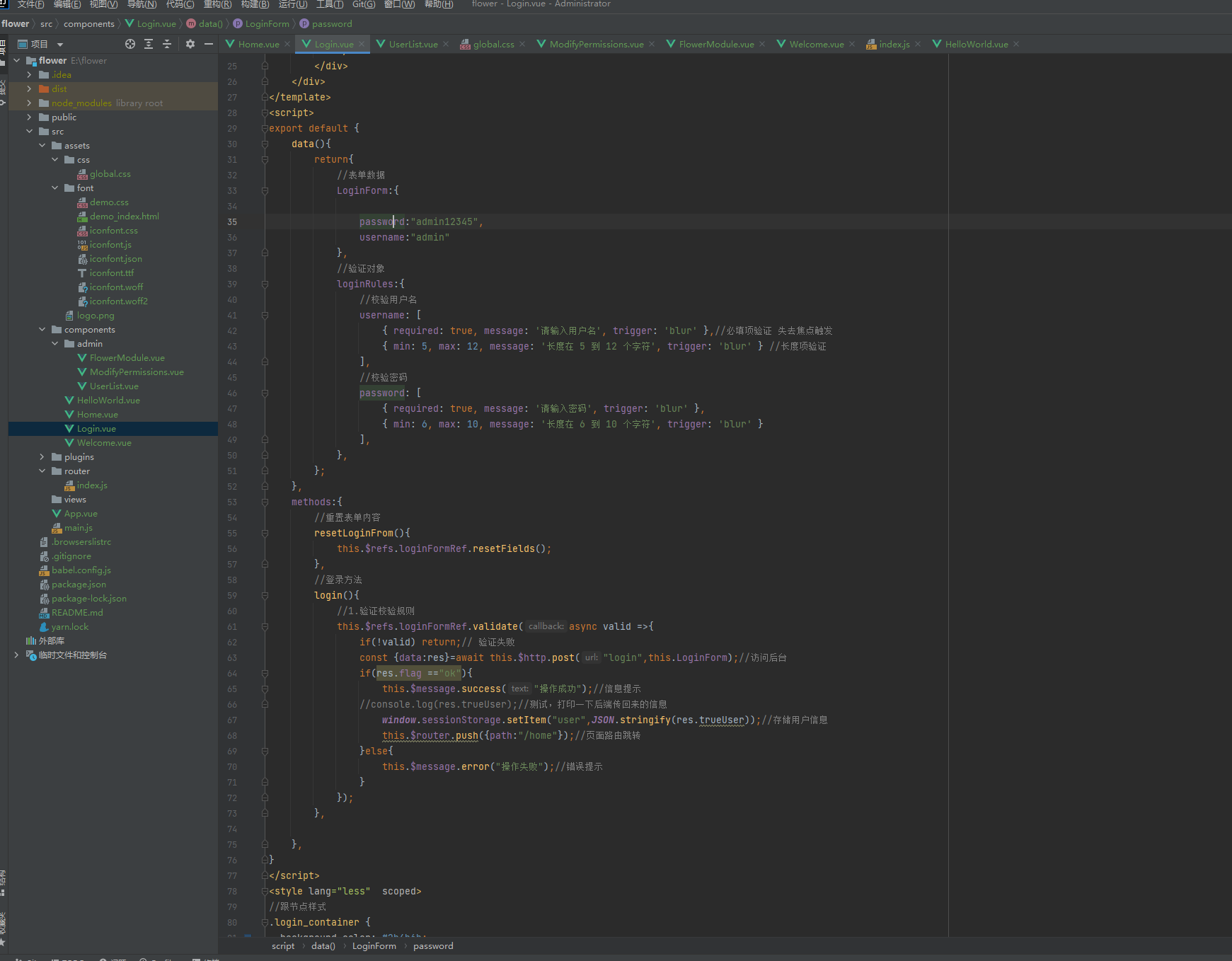Collapse the assets folder

point(42,145)
